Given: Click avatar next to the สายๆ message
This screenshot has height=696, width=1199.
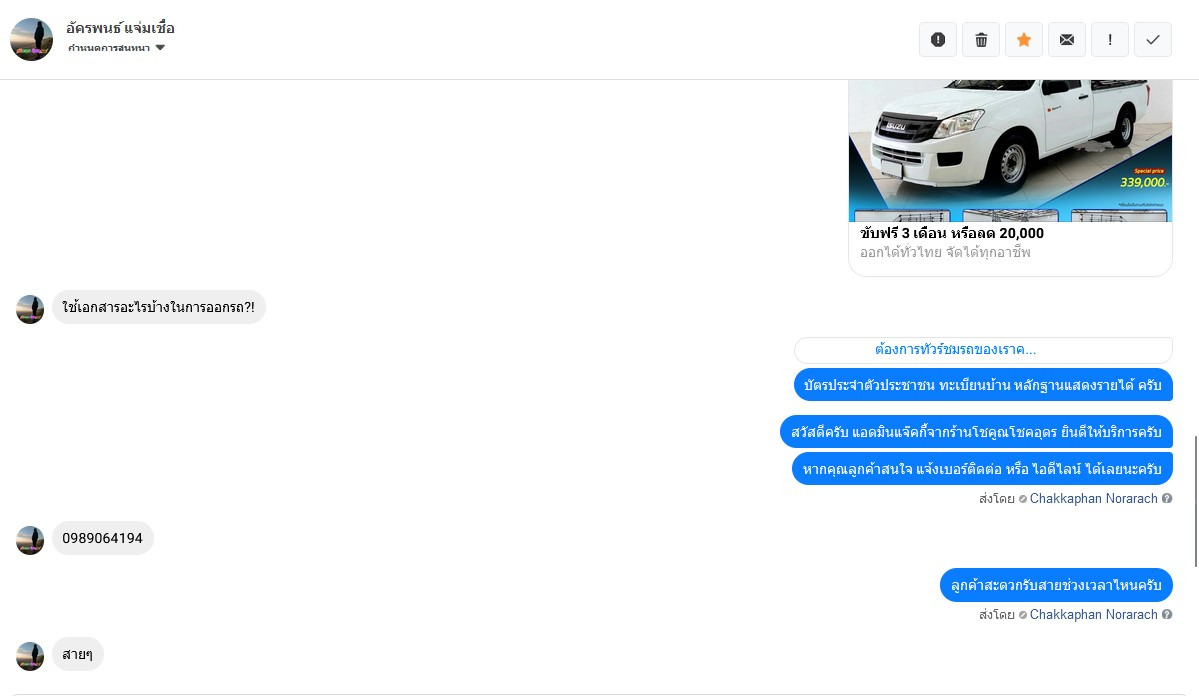Looking at the screenshot, I should (30, 656).
